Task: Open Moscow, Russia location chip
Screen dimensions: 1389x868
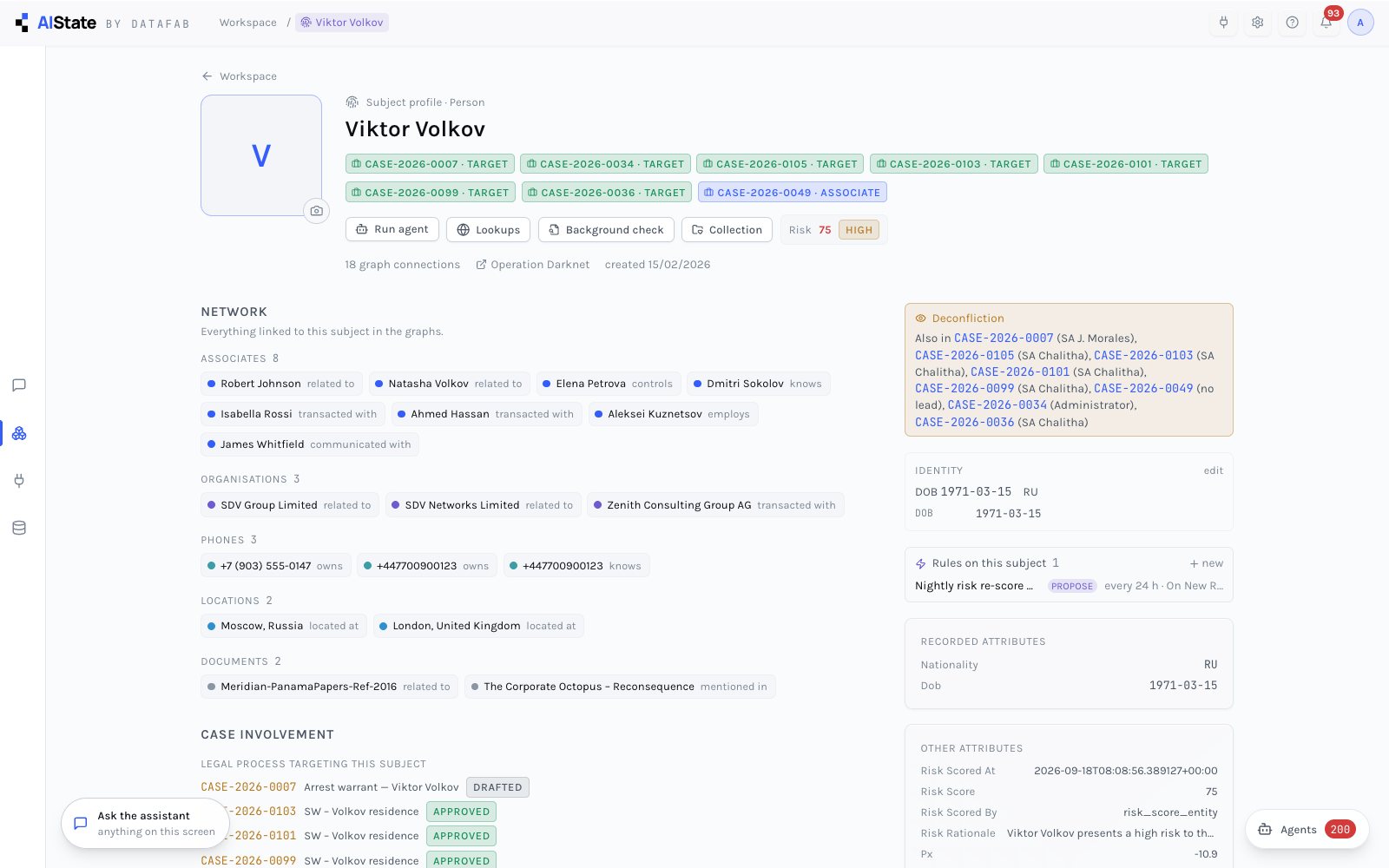Action: pos(283,626)
